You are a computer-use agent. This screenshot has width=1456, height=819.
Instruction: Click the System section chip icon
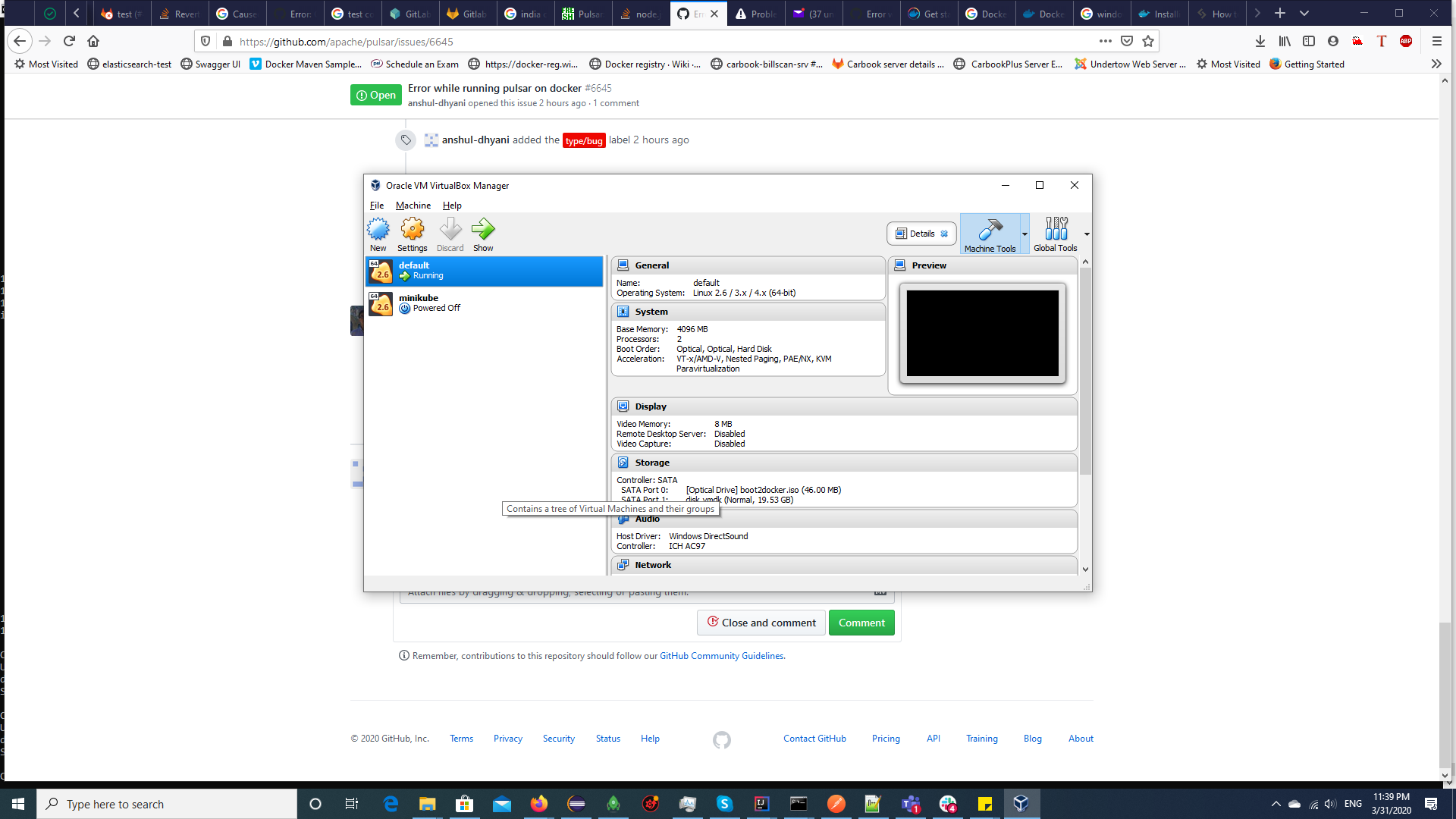tap(623, 312)
